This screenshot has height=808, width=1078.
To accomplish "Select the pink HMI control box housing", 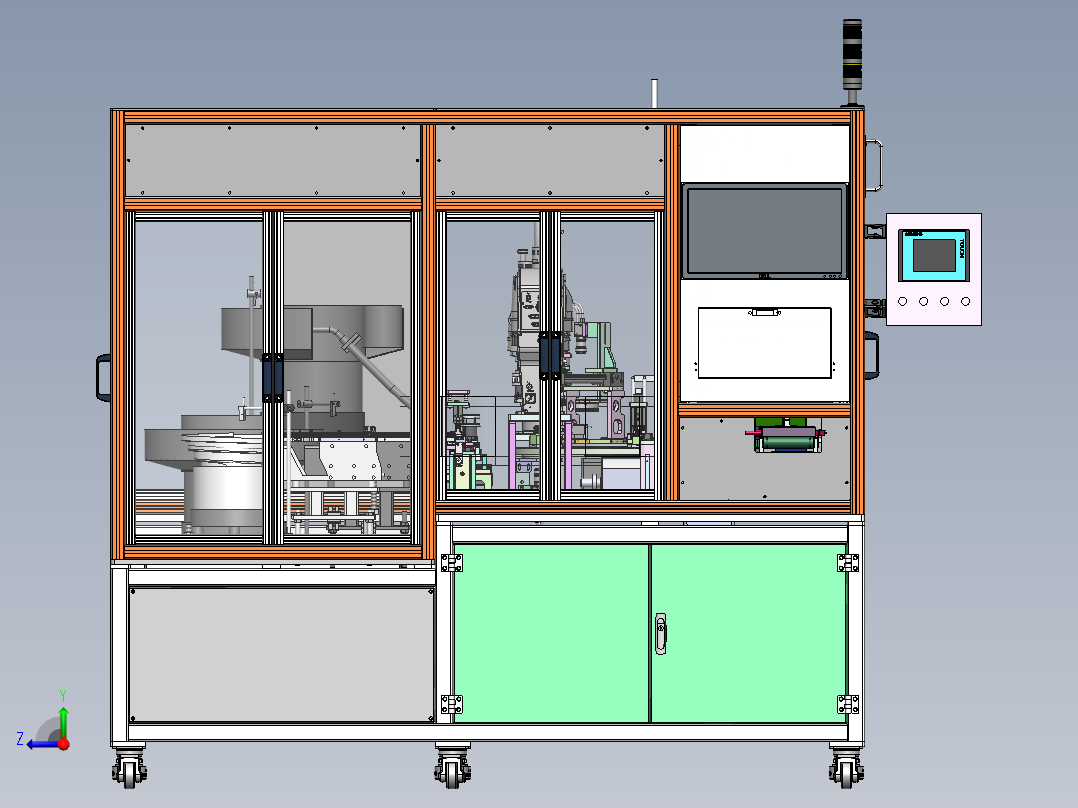I will (x=934, y=269).
